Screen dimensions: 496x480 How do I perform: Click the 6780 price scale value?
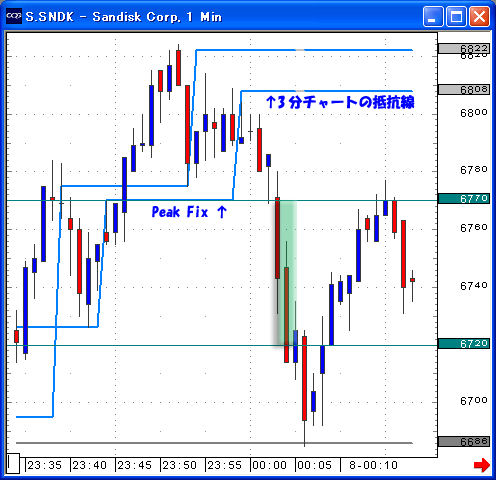click(474, 170)
